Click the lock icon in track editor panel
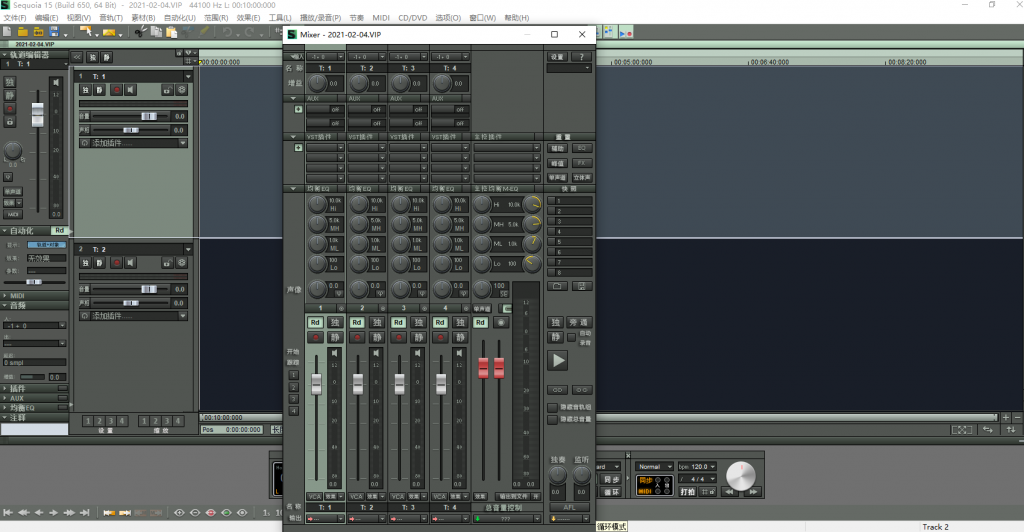Image resolution: width=1024 pixels, height=532 pixels. [10, 122]
